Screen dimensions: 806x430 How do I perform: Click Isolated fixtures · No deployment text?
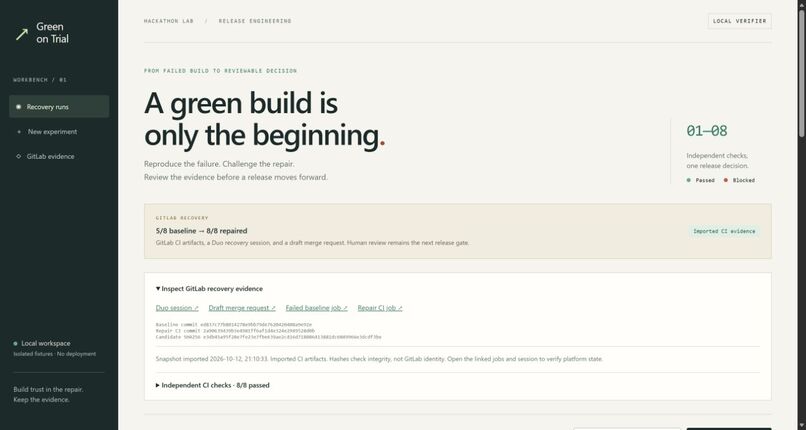pyautogui.click(x=54, y=354)
